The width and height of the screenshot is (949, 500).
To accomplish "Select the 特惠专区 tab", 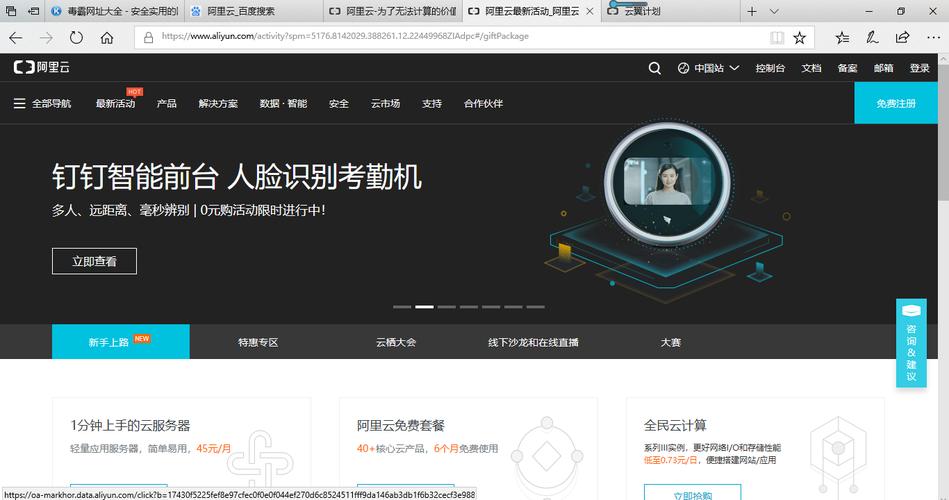I will pyautogui.click(x=258, y=342).
